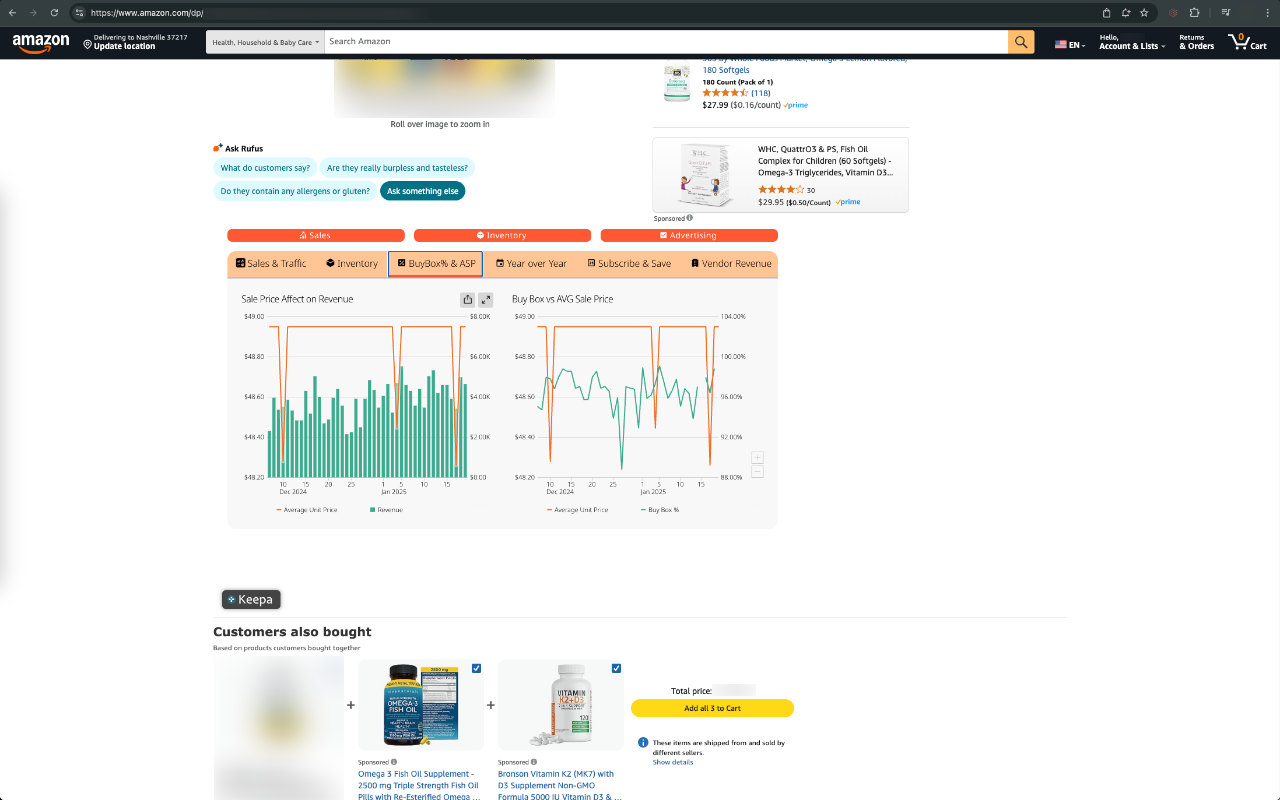Click the Amazon search magnifier icon
This screenshot has width=1280, height=800.
tap(1020, 41)
